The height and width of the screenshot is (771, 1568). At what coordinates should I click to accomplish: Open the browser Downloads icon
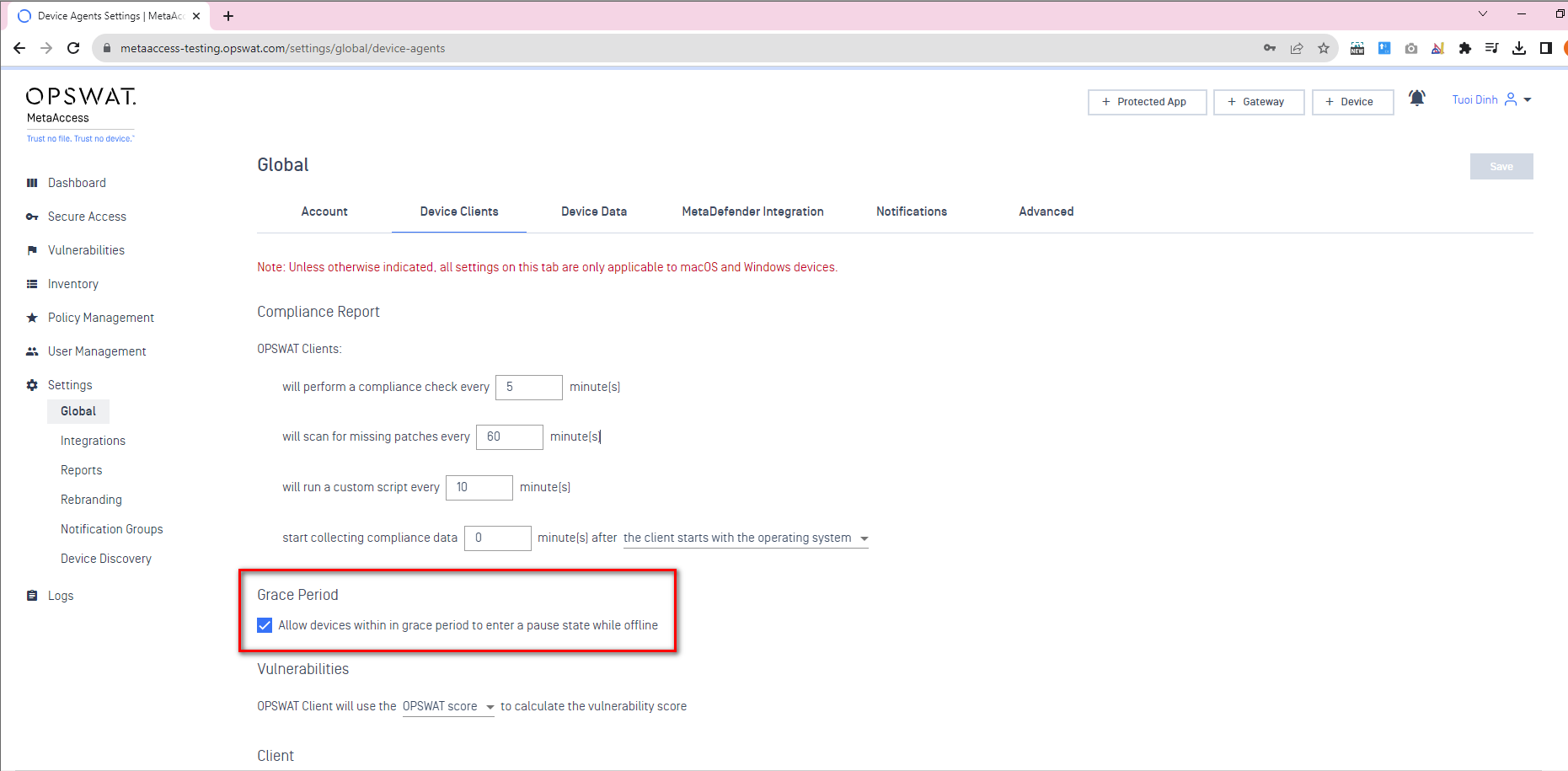(x=1519, y=48)
